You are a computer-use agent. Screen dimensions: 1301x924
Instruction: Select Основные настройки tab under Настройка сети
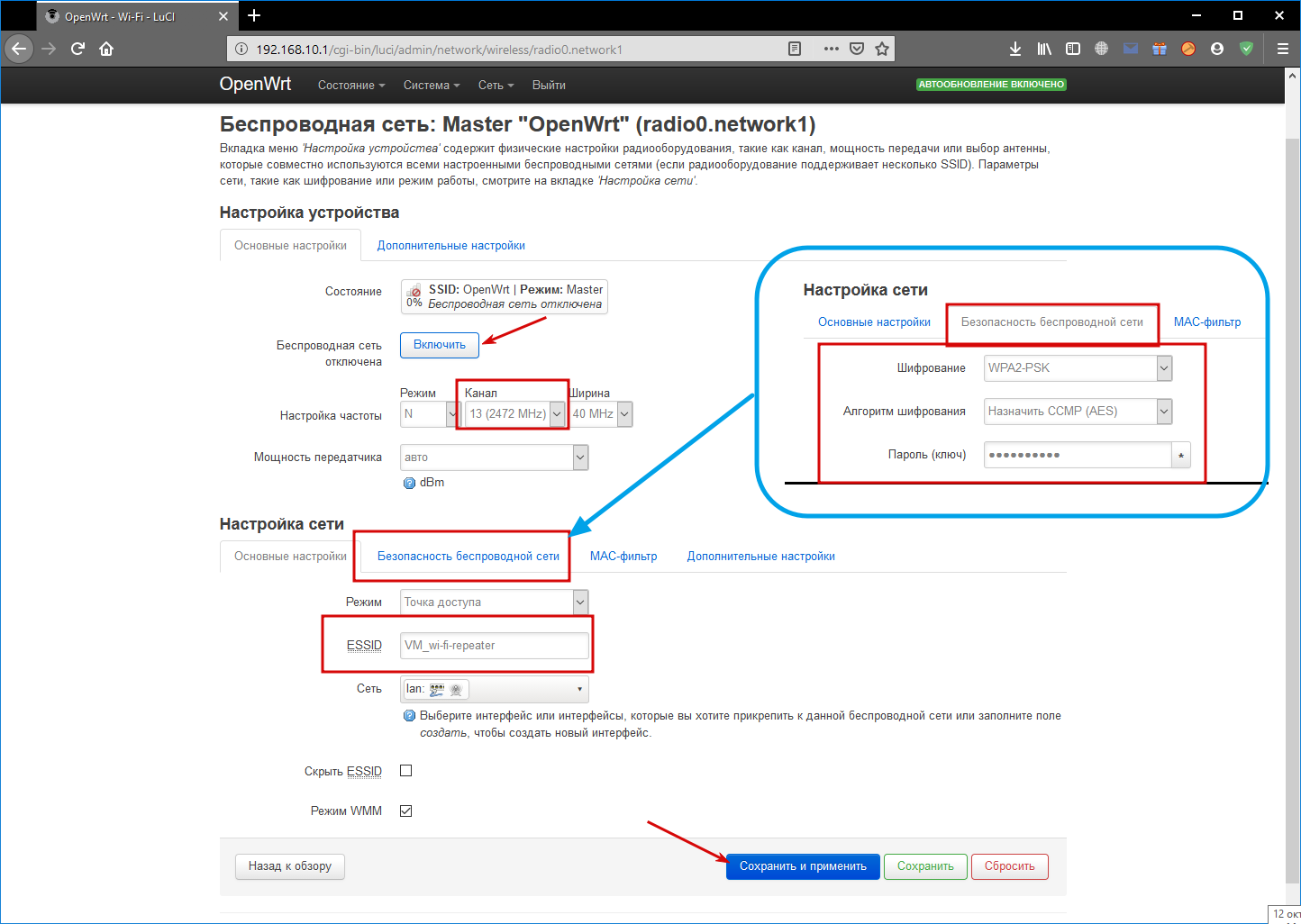tap(290, 557)
